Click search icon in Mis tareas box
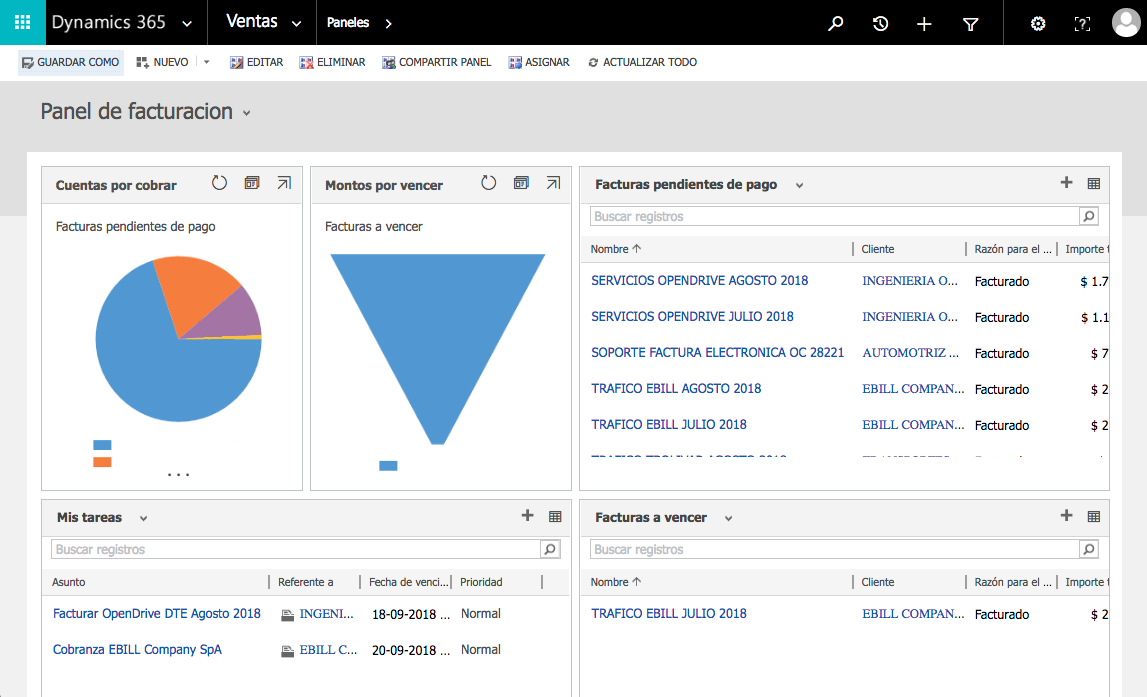The height and width of the screenshot is (697, 1147). click(550, 549)
